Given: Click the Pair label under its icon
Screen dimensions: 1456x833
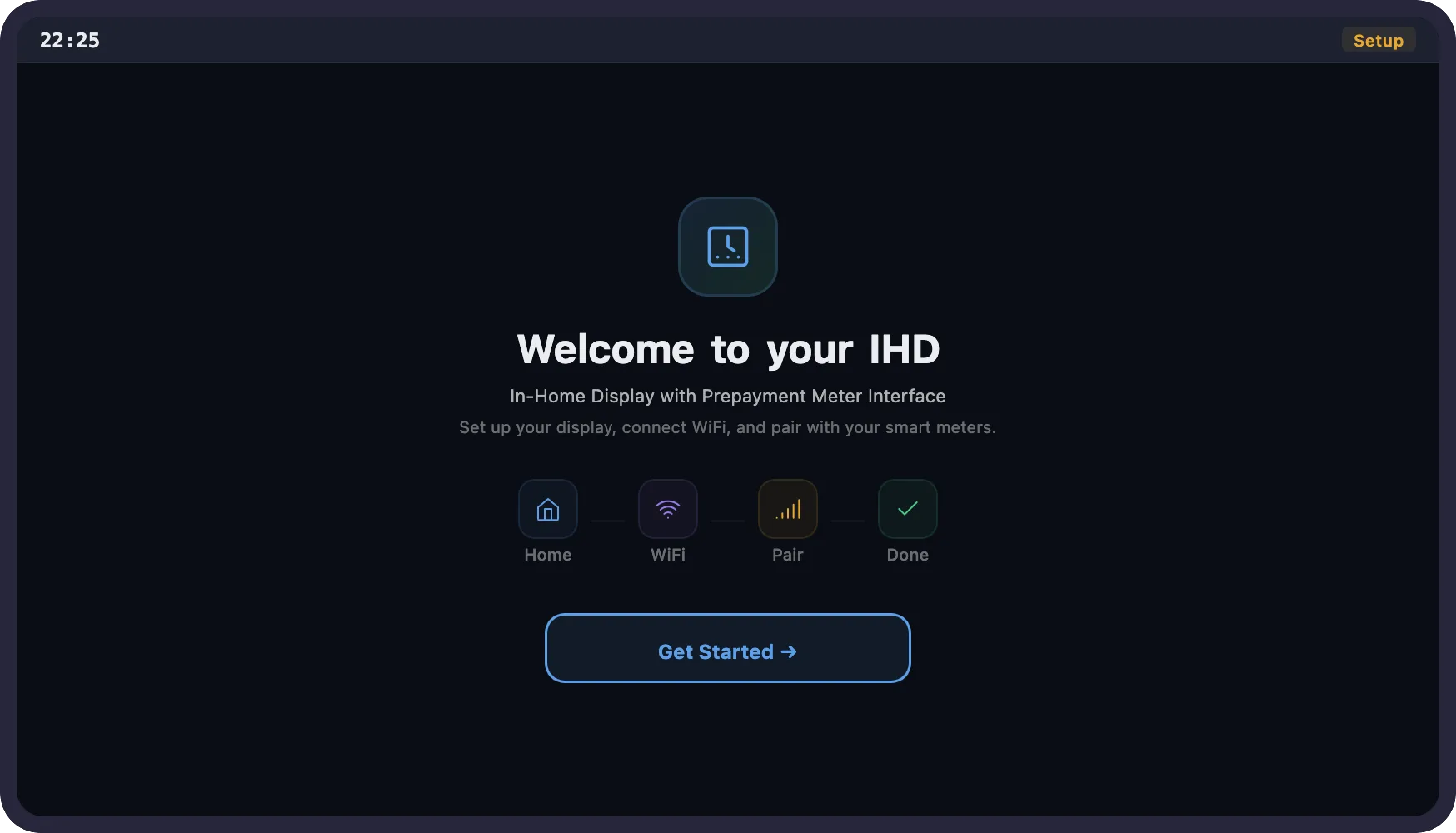Looking at the screenshot, I should (787, 555).
